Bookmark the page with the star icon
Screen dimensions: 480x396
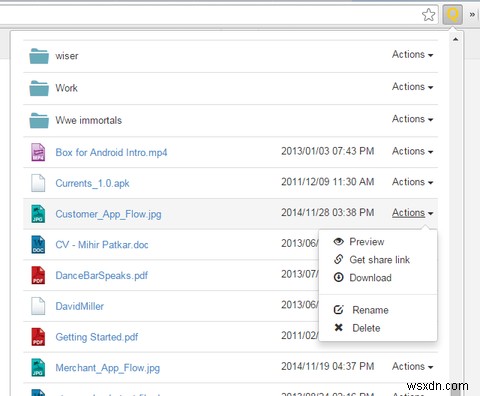[428, 15]
